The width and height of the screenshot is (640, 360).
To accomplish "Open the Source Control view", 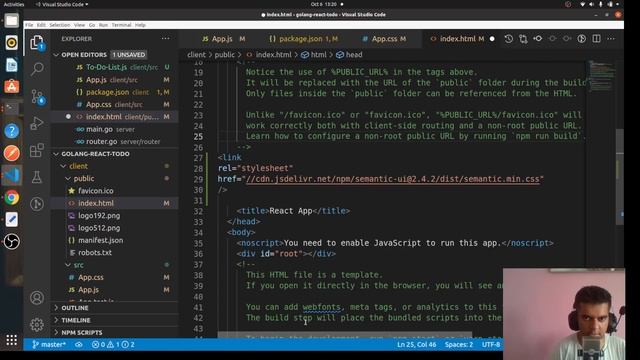I will tap(37, 97).
